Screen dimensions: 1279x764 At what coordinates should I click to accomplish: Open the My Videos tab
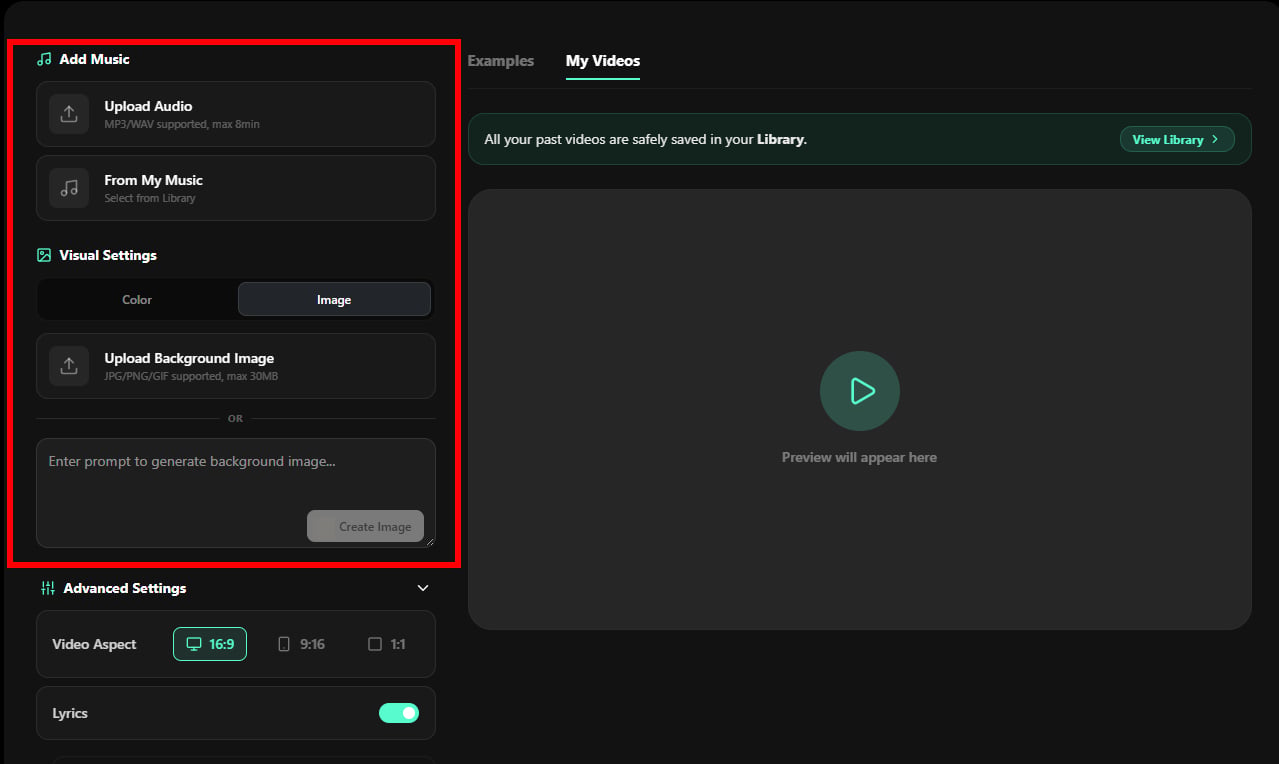603,61
